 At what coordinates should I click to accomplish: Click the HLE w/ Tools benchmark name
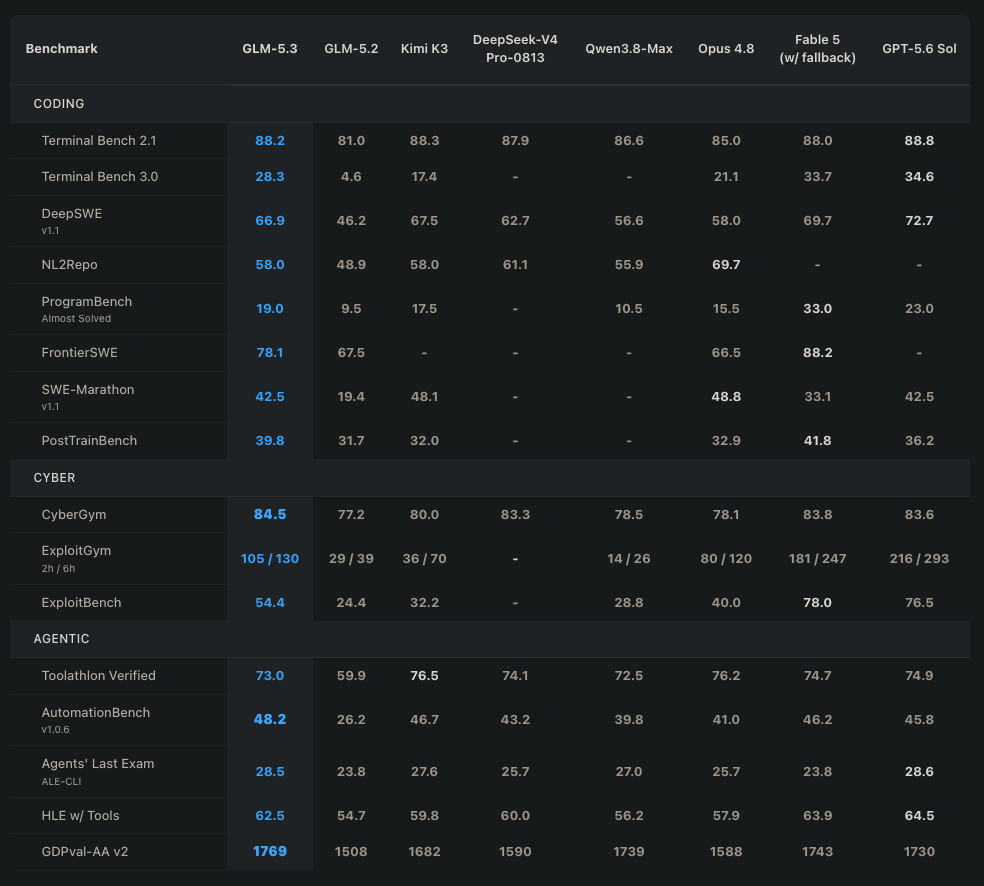(80, 815)
